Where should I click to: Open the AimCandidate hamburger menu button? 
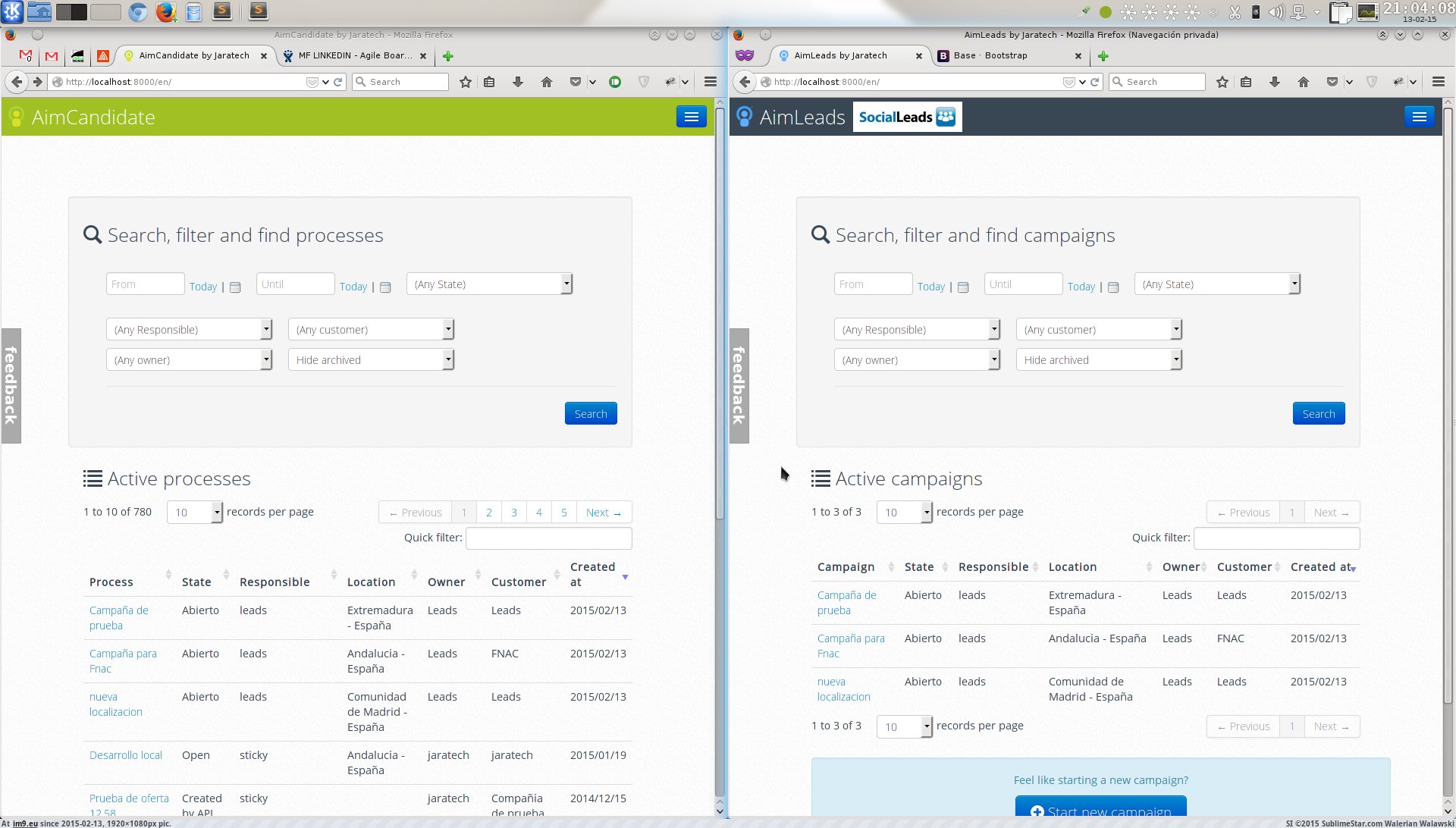[x=691, y=117]
